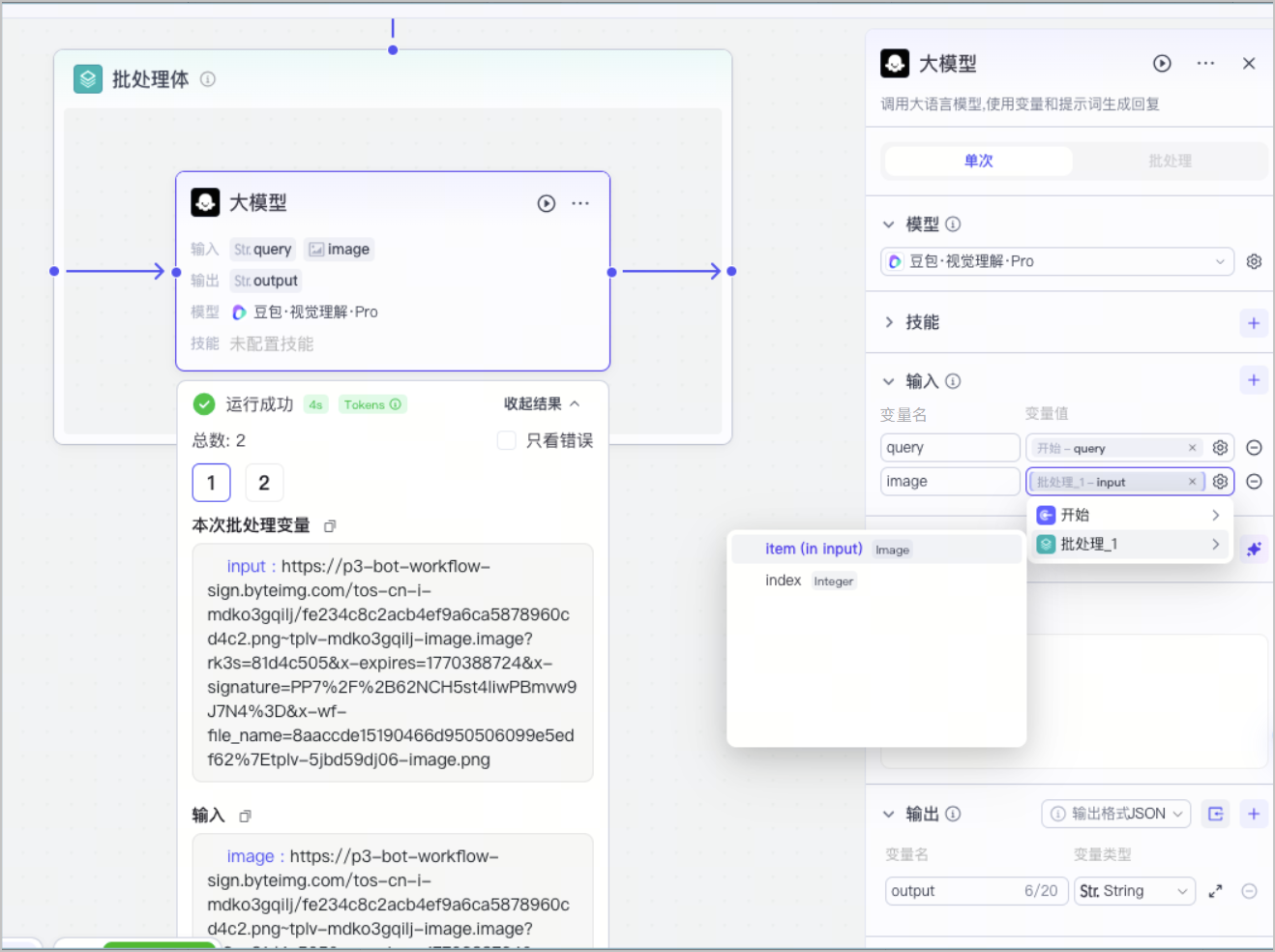Show batch result page 1
The image size is (1275, 952).
(x=211, y=483)
